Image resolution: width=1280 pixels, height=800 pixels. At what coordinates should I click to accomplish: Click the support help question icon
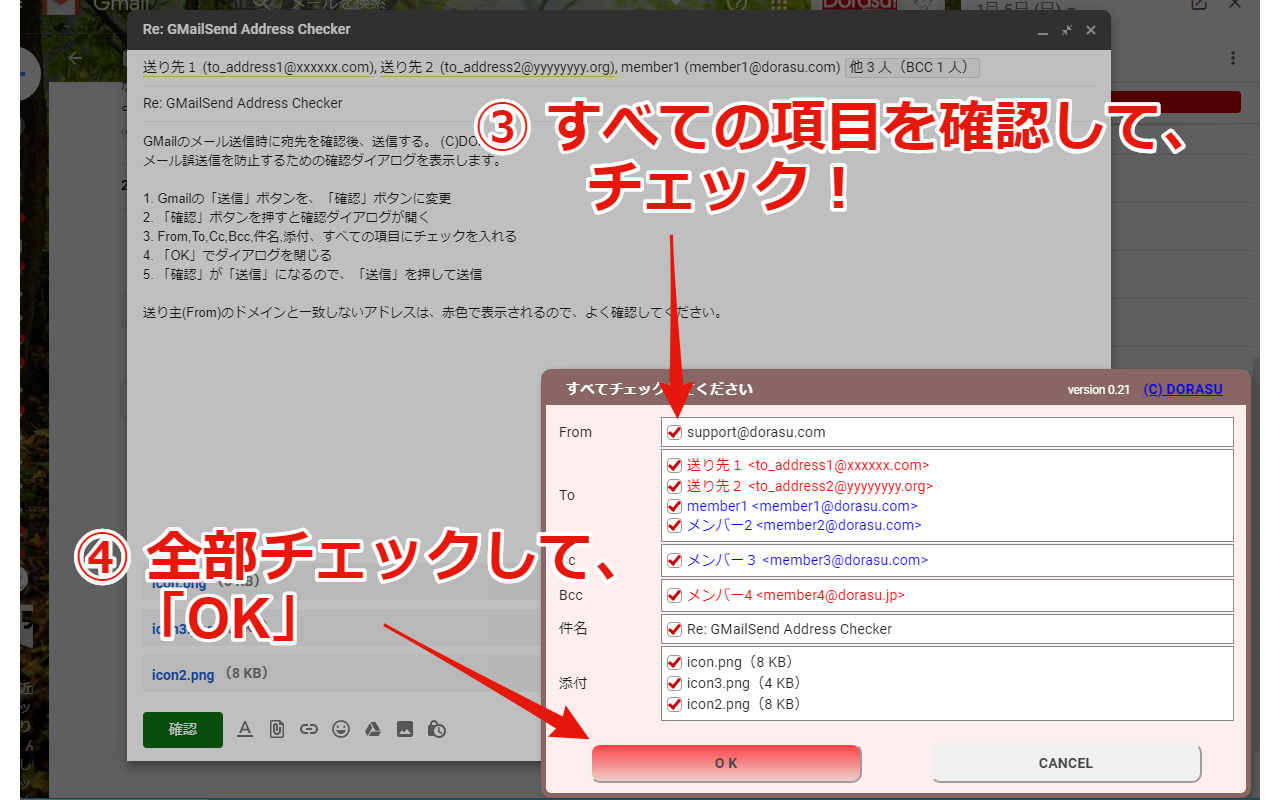739,5
